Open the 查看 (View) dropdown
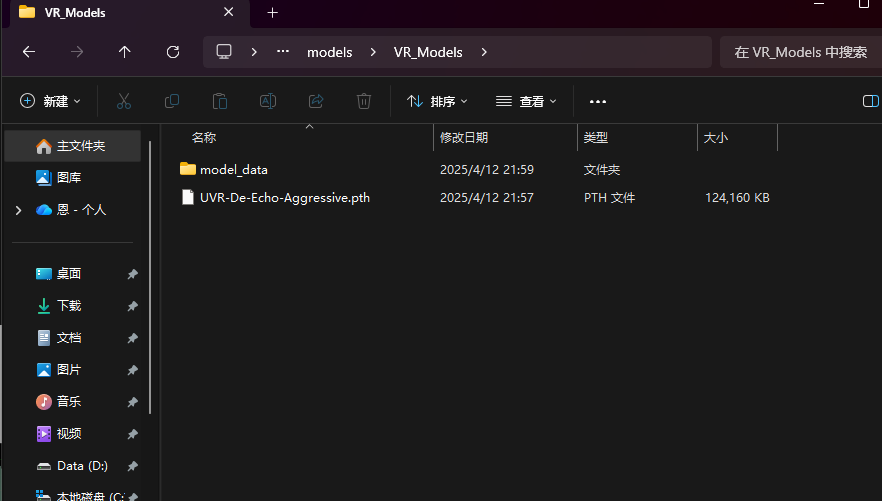Screen dimensions: 882x501 pos(526,101)
